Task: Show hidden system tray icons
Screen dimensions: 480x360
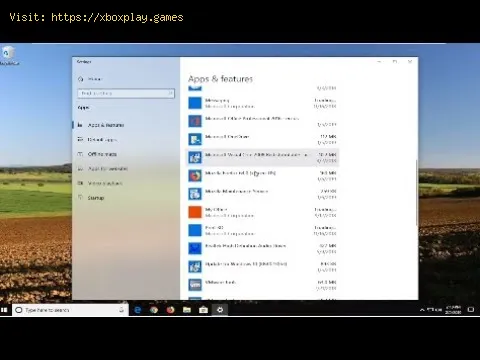Action: [x=422, y=310]
